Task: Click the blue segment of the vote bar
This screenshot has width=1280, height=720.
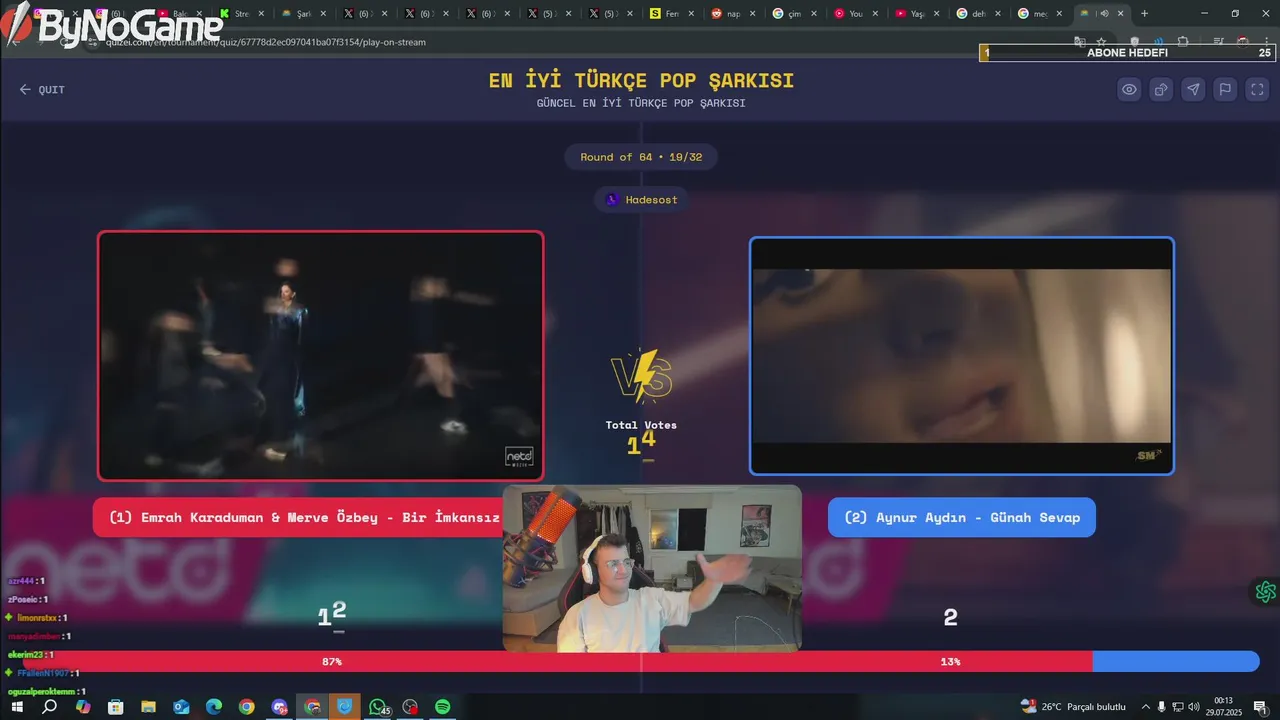Action: coord(1176,662)
